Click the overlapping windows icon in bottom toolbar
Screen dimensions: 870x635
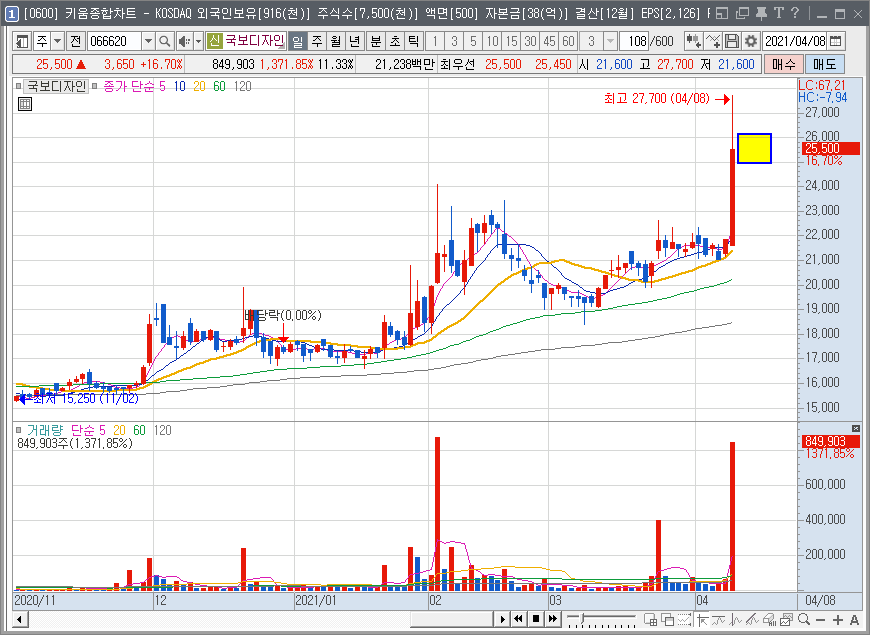[x=667, y=619]
